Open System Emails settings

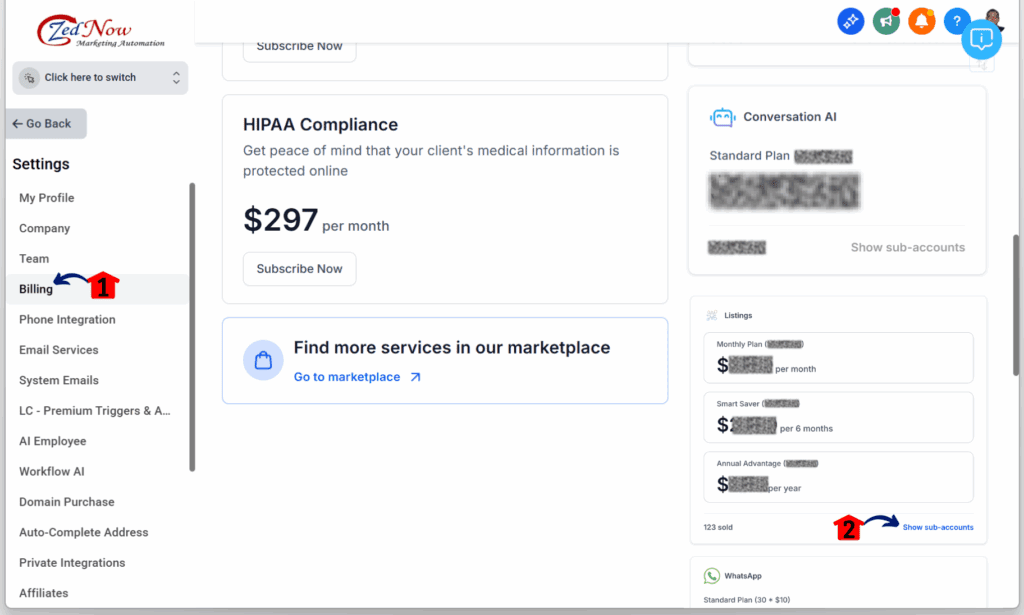tap(59, 380)
